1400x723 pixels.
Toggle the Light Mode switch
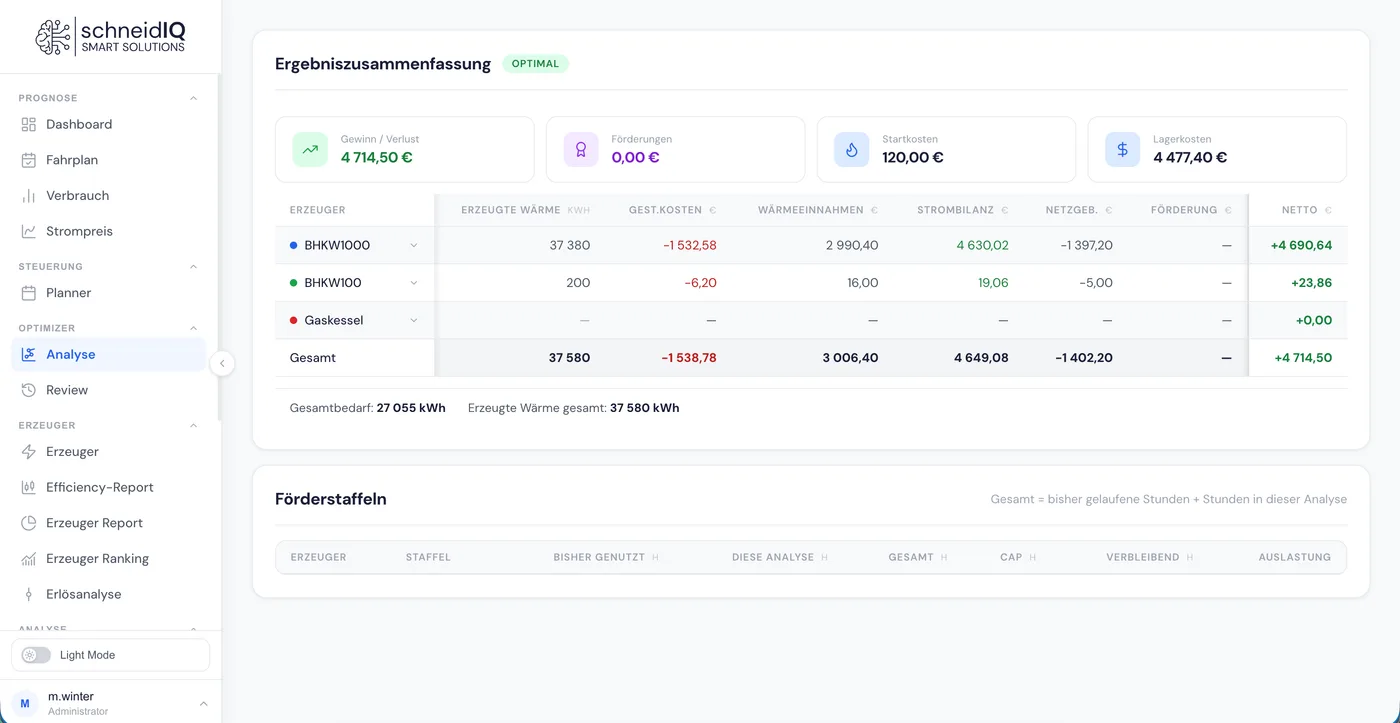pos(36,655)
